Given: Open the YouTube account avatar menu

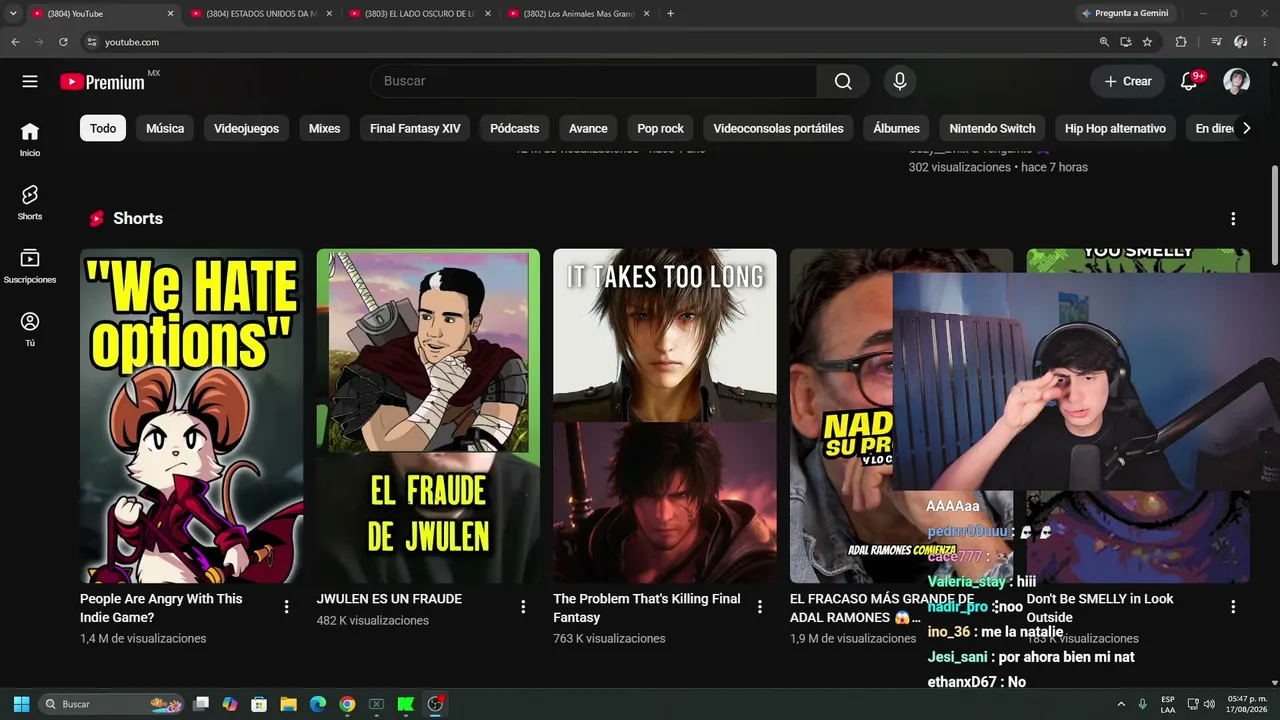Looking at the screenshot, I should (x=1236, y=81).
